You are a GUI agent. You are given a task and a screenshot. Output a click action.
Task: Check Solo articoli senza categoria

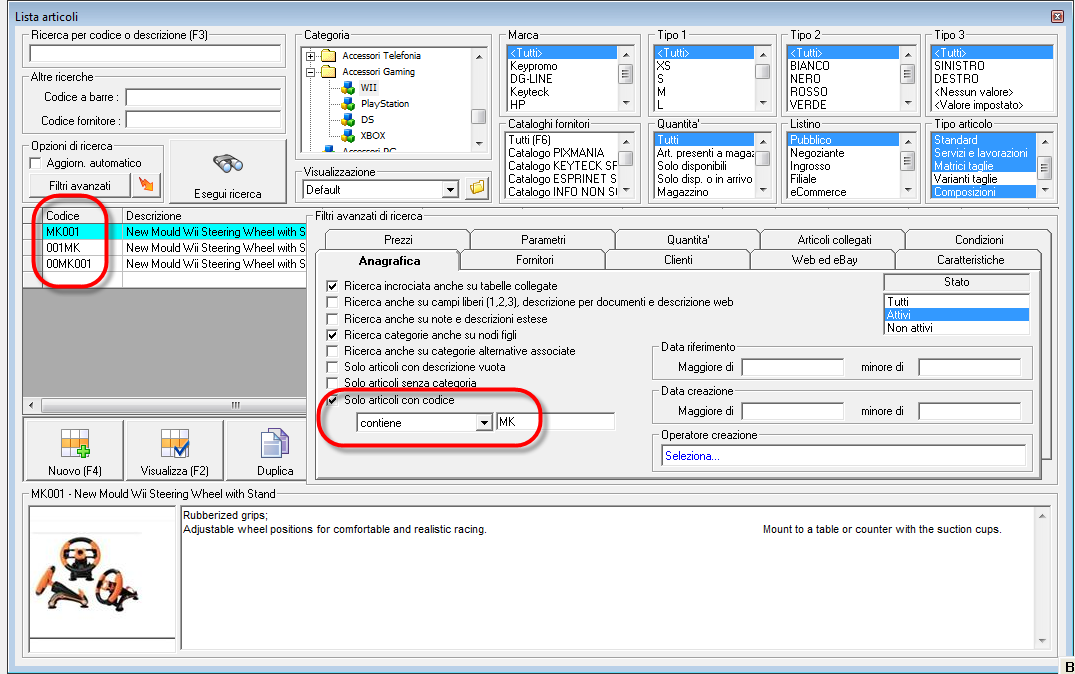(x=333, y=383)
